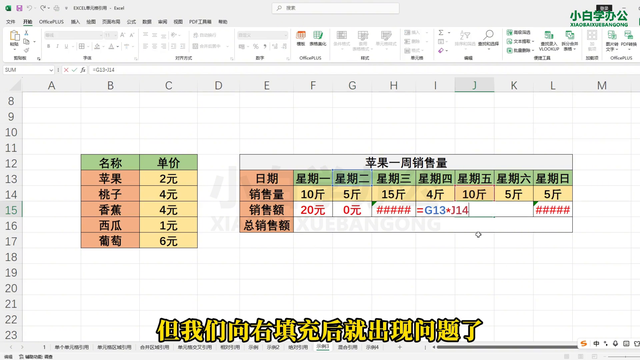Viewport: 640px width, 360px height.
Task: Click Merge and Center (合并后居中)
Action: click(x=207, y=47)
